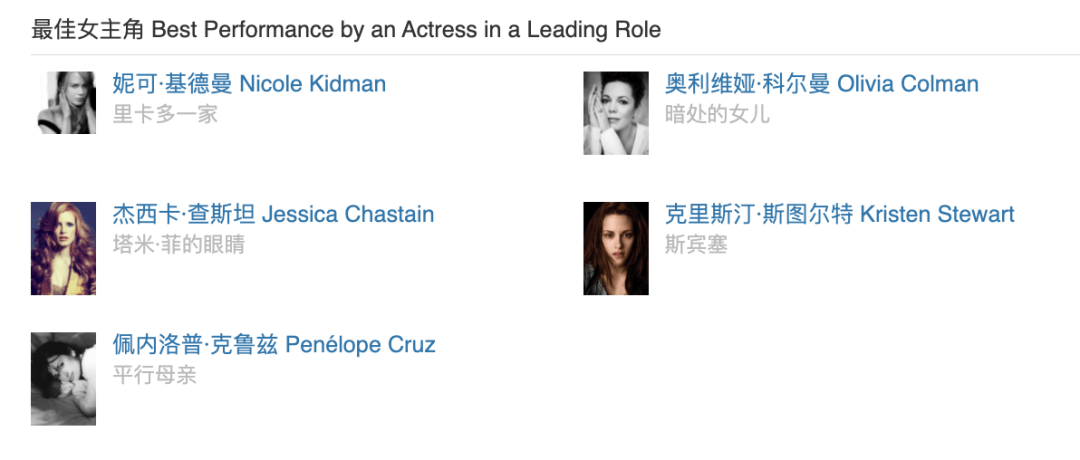Open the Chinese name link 佩内洛普·克鲁兹

click(x=195, y=345)
